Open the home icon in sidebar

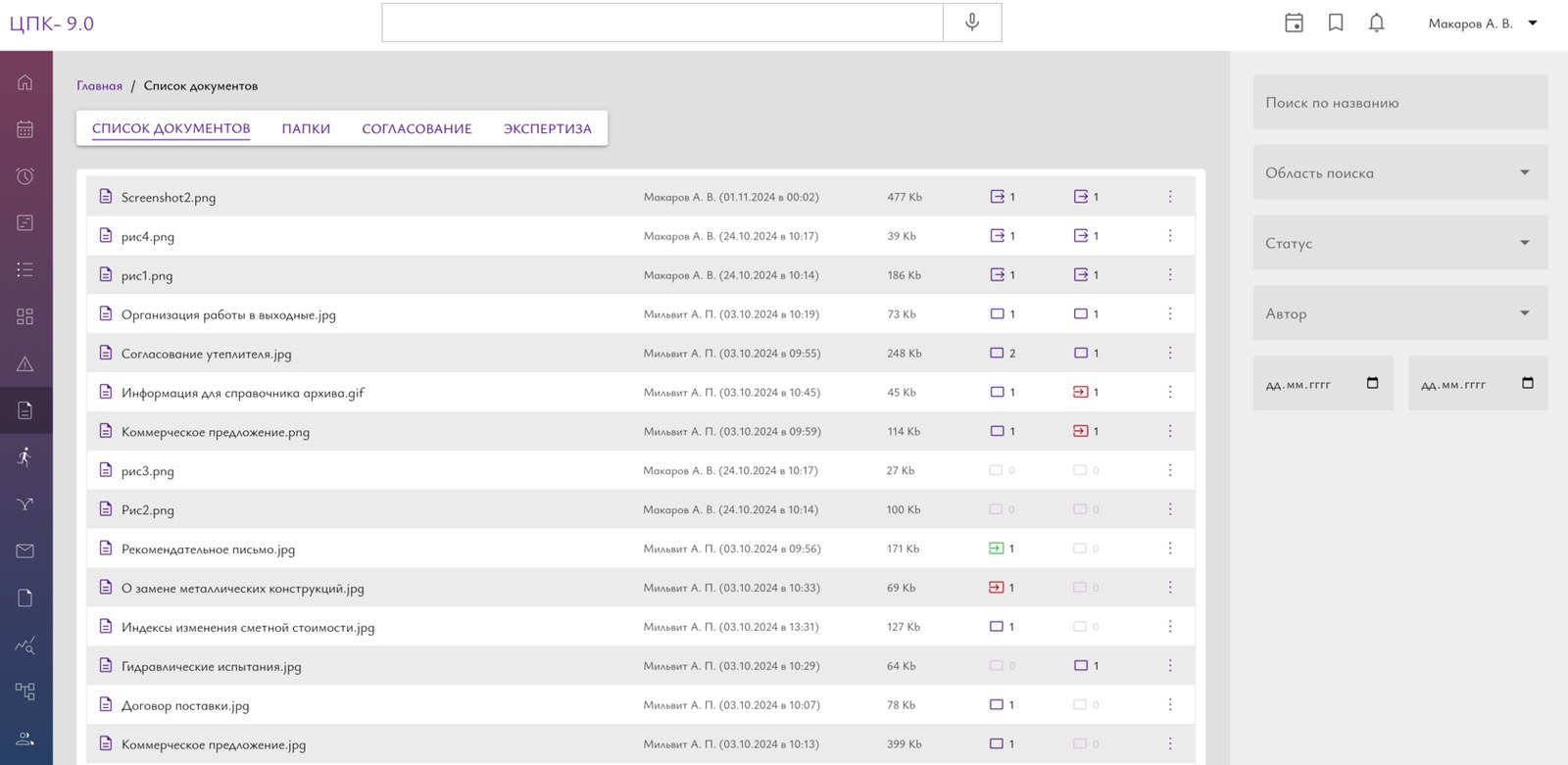(25, 82)
